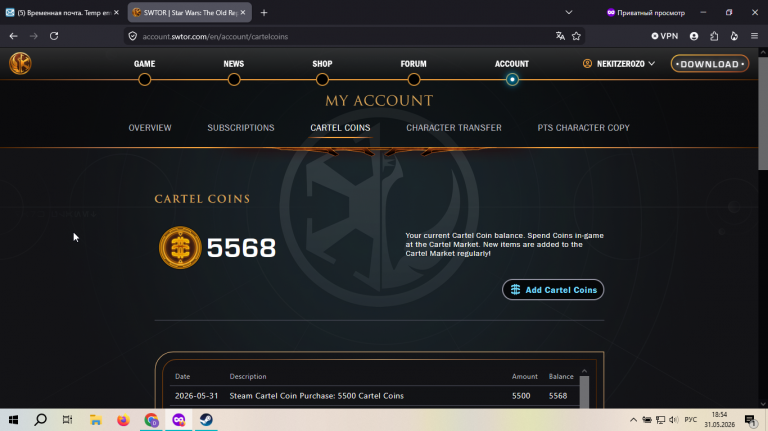Click the Description column header
Image resolution: width=768 pixels, height=431 pixels.
[x=248, y=377]
